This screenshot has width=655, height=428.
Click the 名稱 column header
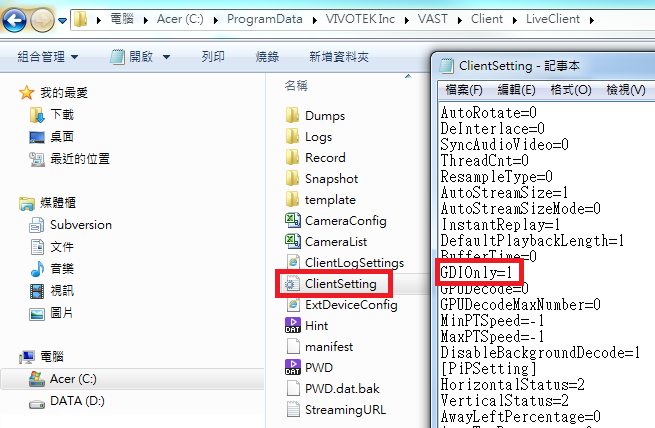296,85
